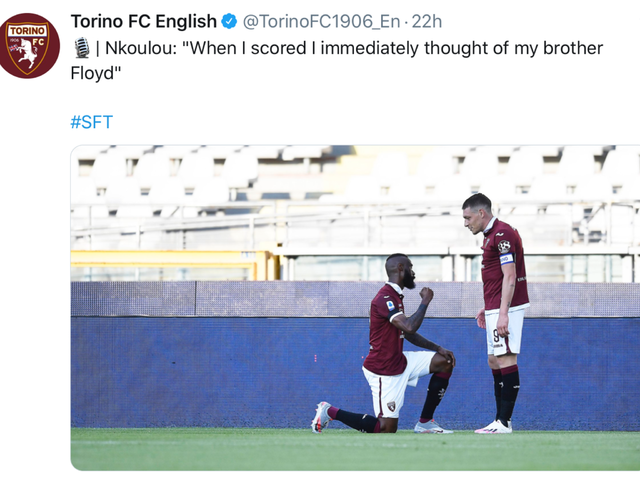Click the word Floyd in the tweet text
This screenshot has width=640, height=480.
[93, 73]
